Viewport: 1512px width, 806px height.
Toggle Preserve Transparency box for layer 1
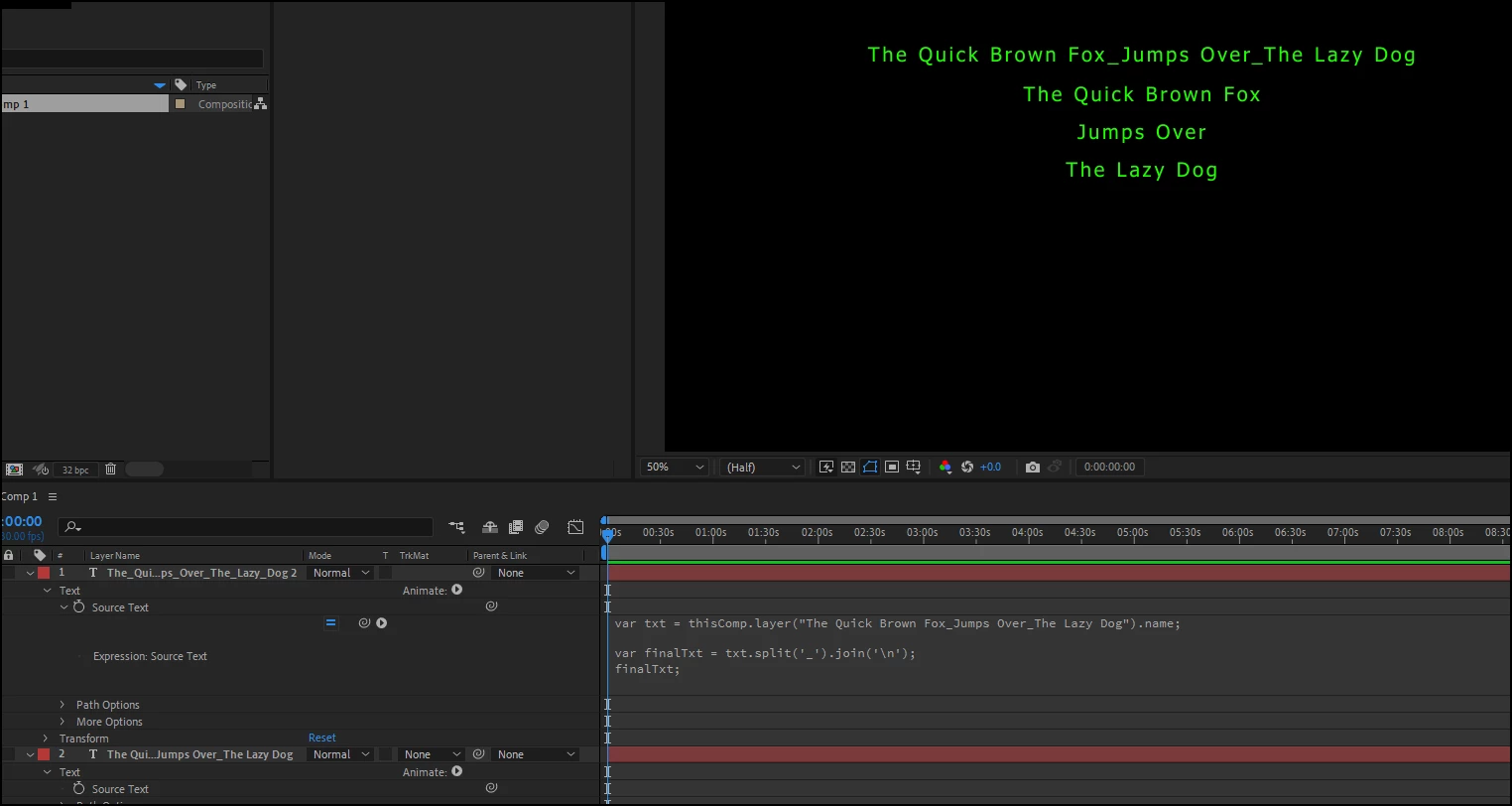click(386, 573)
